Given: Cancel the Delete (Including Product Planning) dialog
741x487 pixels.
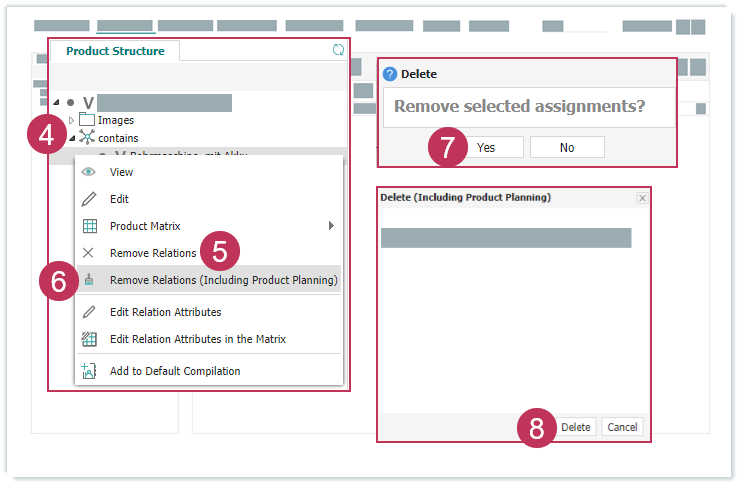Looking at the screenshot, I should click(622, 427).
